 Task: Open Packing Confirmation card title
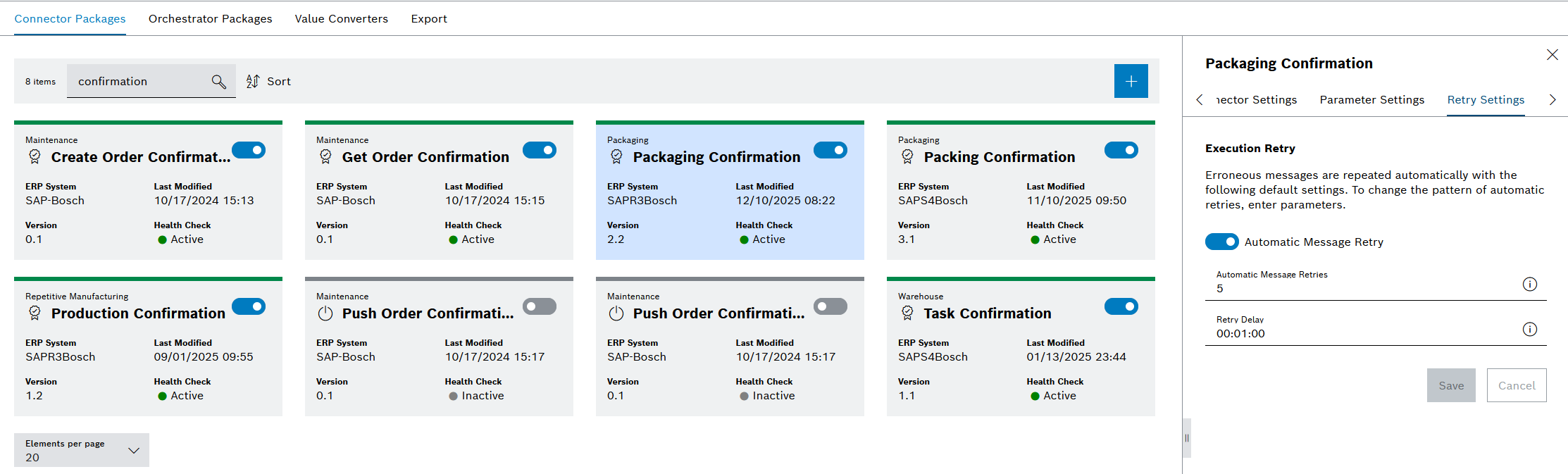(x=1000, y=157)
